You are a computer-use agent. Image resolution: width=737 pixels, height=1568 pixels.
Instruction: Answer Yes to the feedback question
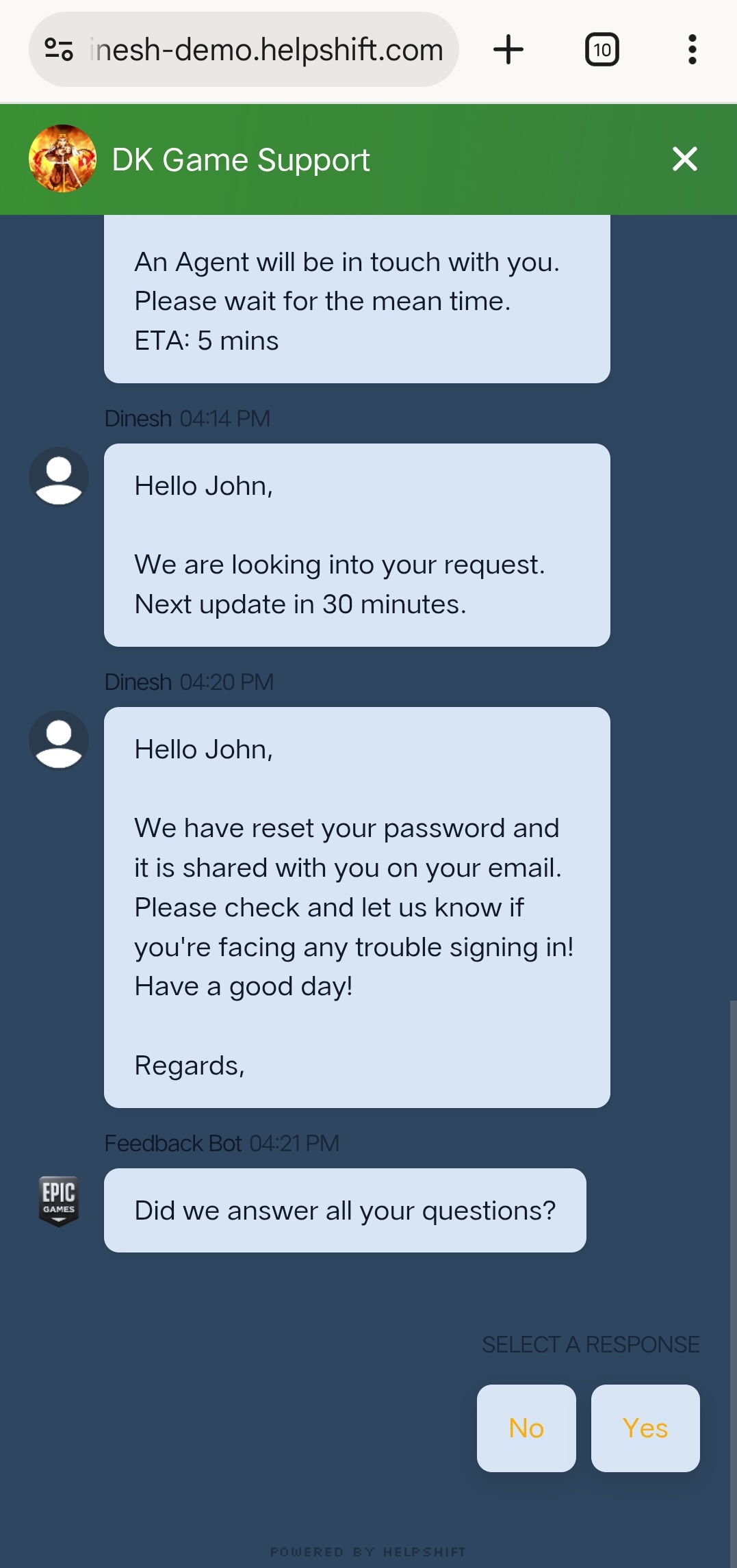pyautogui.click(x=645, y=1428)
